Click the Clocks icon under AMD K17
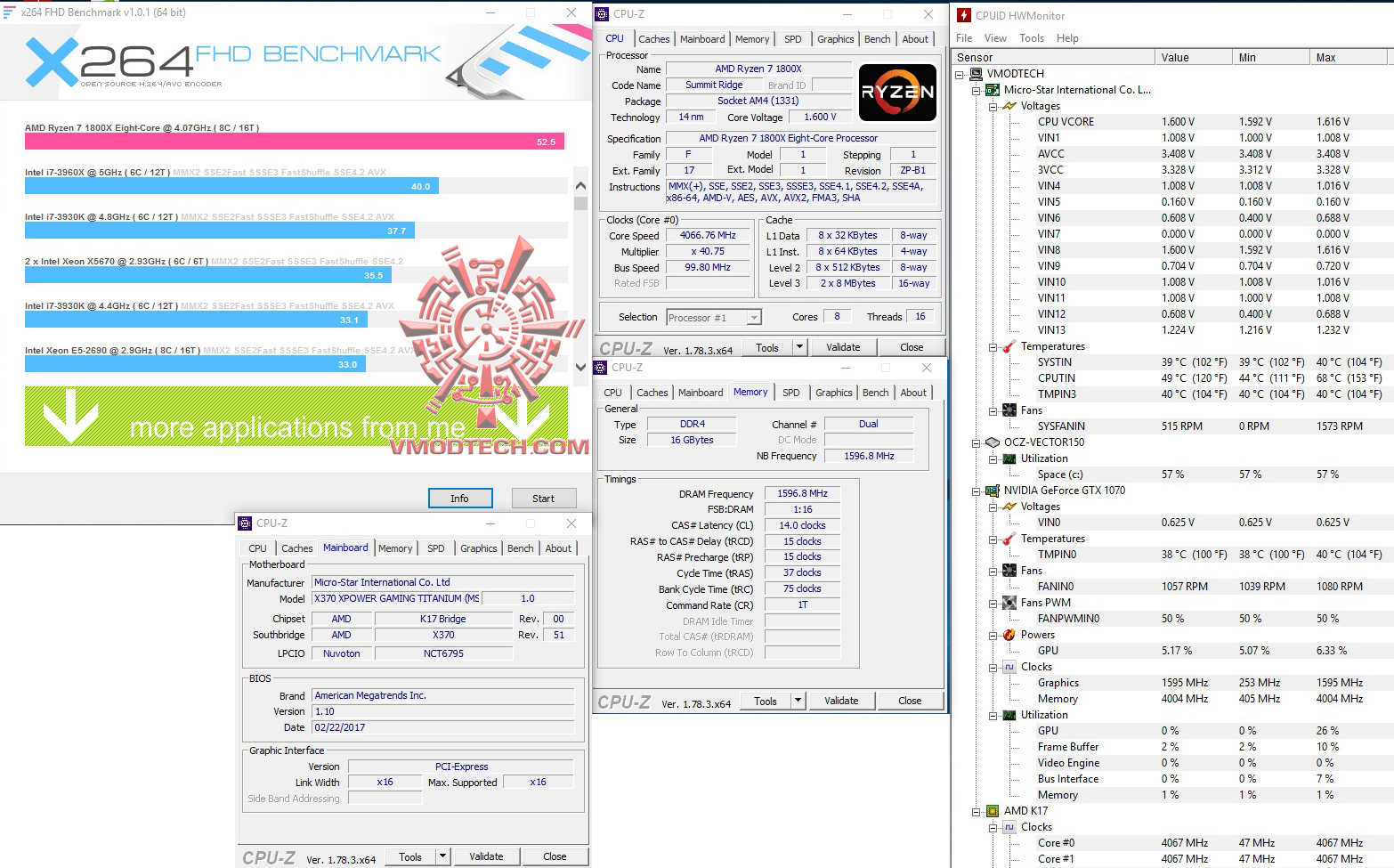 pos(1009,827)
